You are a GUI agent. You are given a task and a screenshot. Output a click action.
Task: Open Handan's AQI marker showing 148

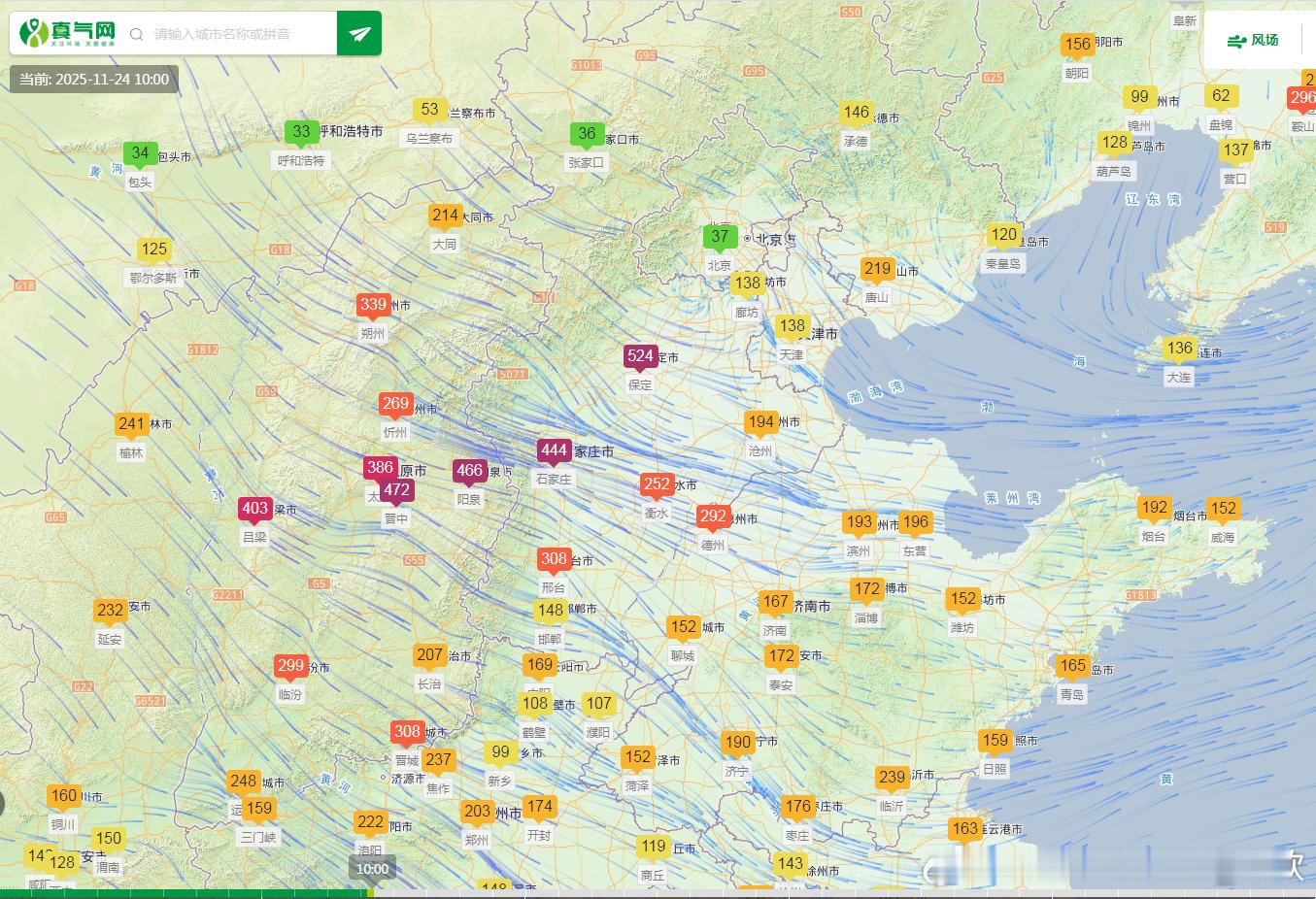pyautogui.click(x=550, y=613)
